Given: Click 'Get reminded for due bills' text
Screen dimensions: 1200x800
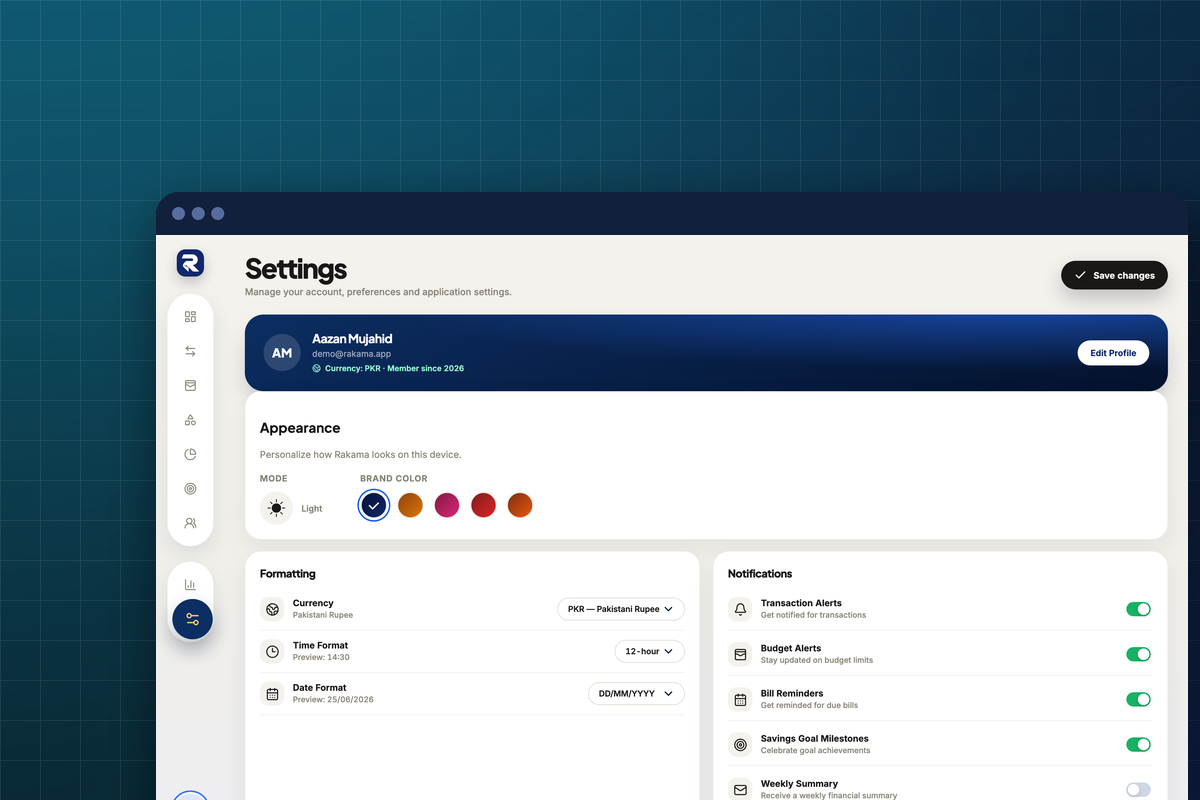Looking at the screenshot, I should [809, 705].
